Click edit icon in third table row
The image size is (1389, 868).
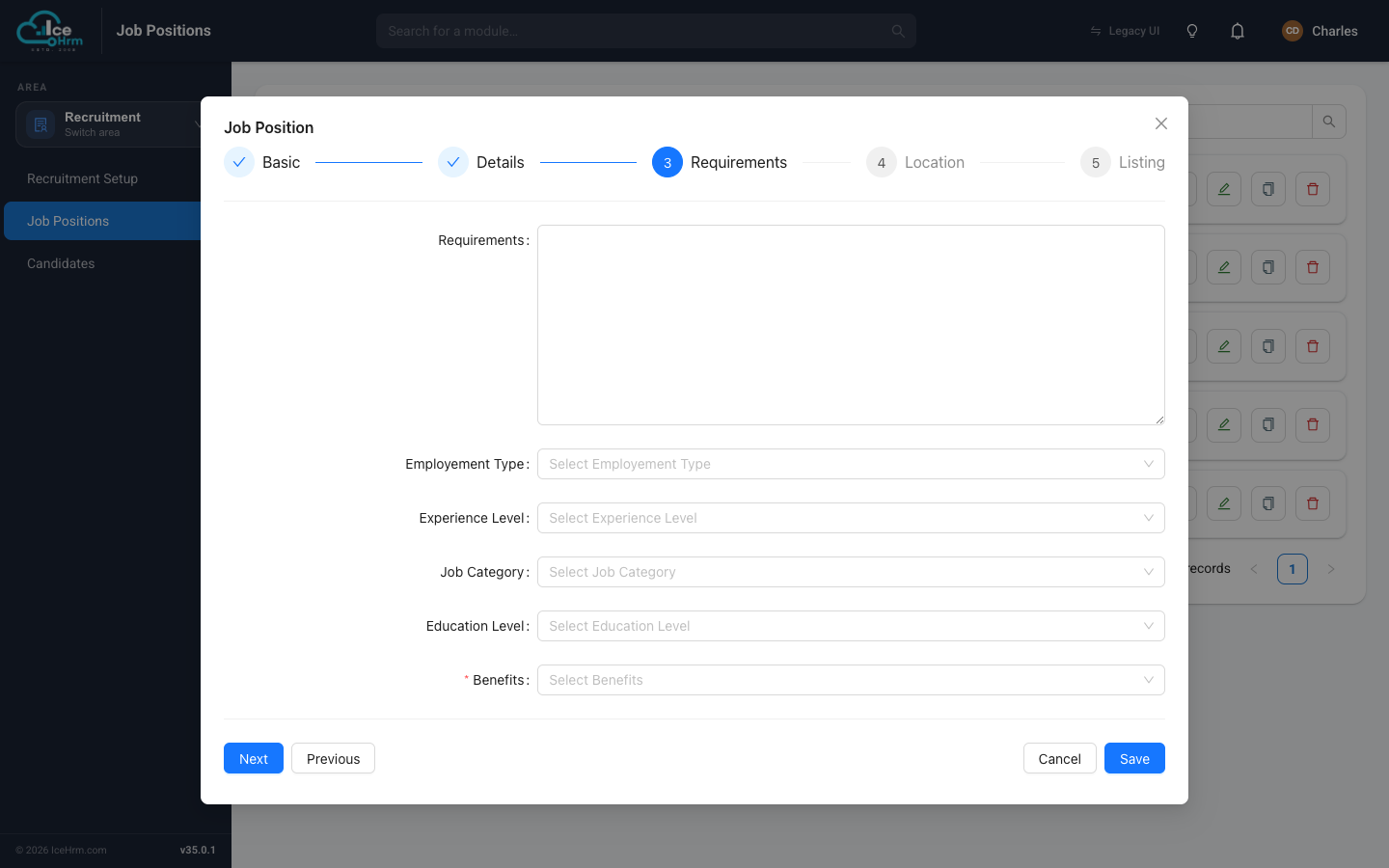point(1224,346)
